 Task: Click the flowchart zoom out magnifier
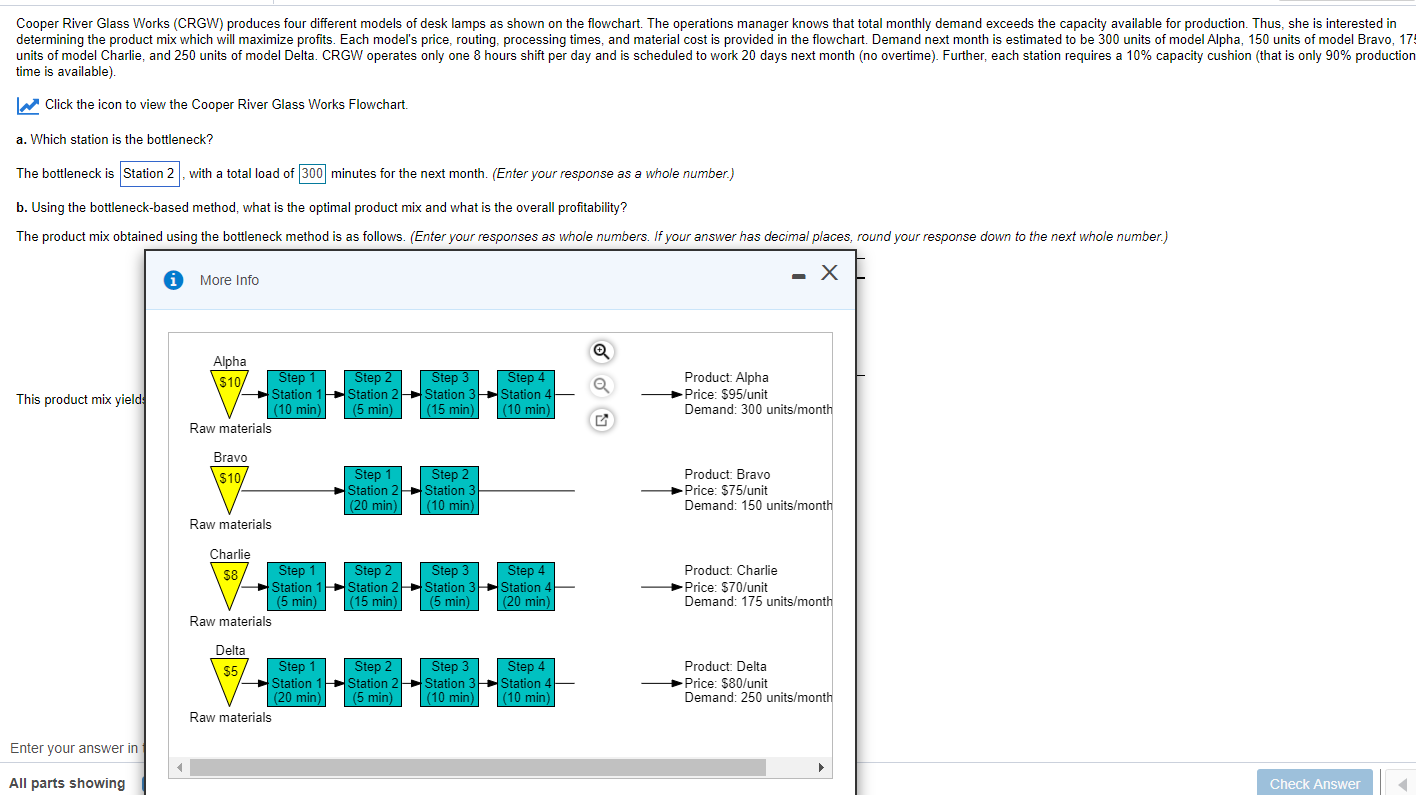[x=600, y=386]
